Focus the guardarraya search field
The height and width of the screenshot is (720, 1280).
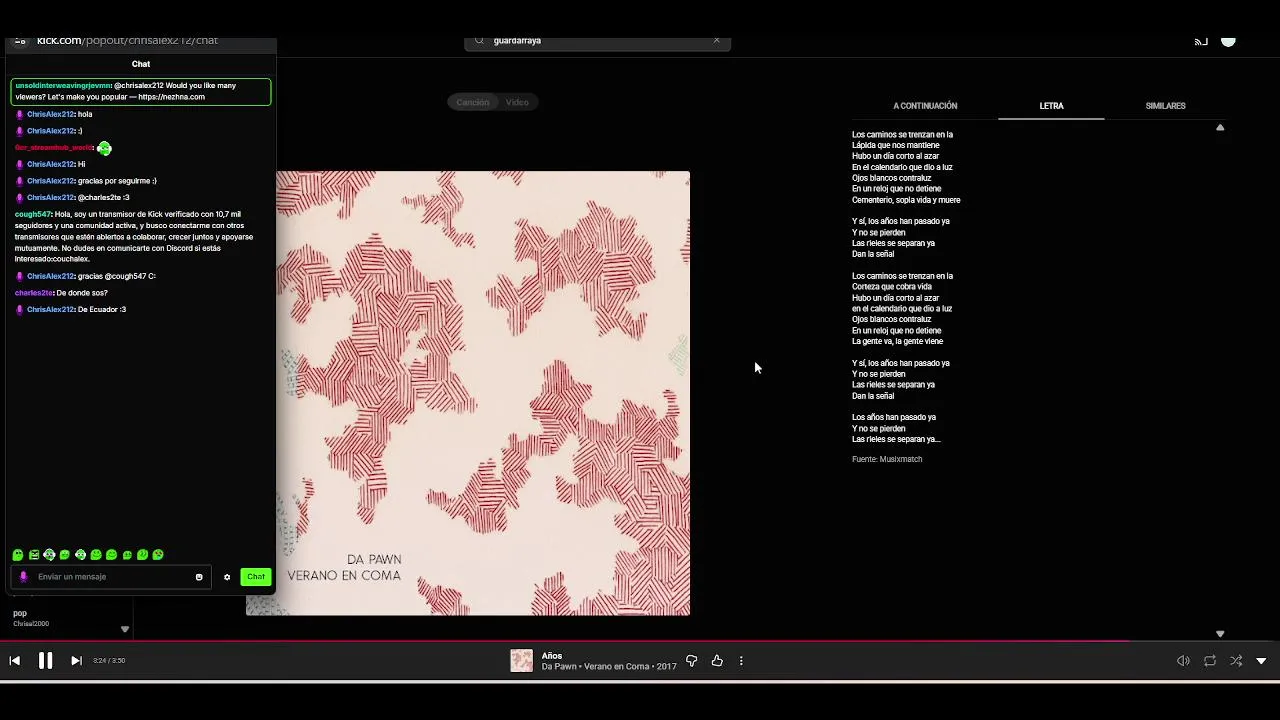(x=598, y=41)
